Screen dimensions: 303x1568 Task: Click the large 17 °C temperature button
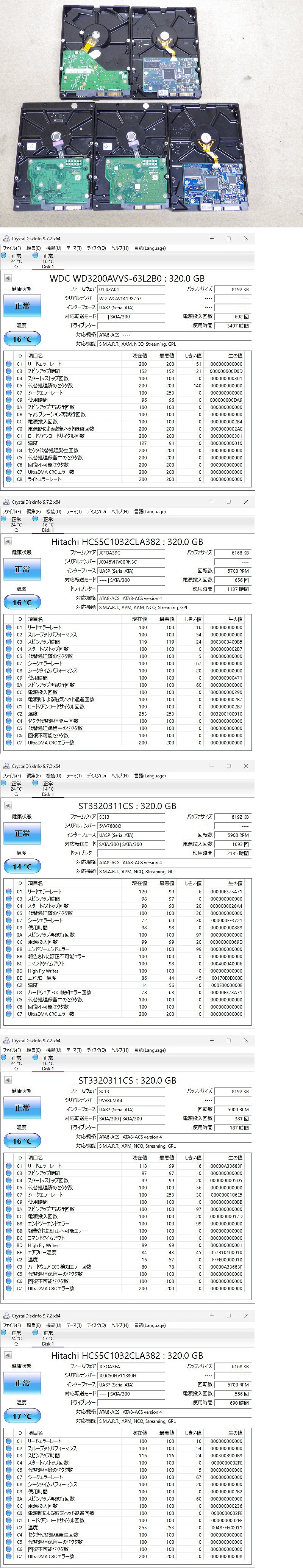[22, 1416]
